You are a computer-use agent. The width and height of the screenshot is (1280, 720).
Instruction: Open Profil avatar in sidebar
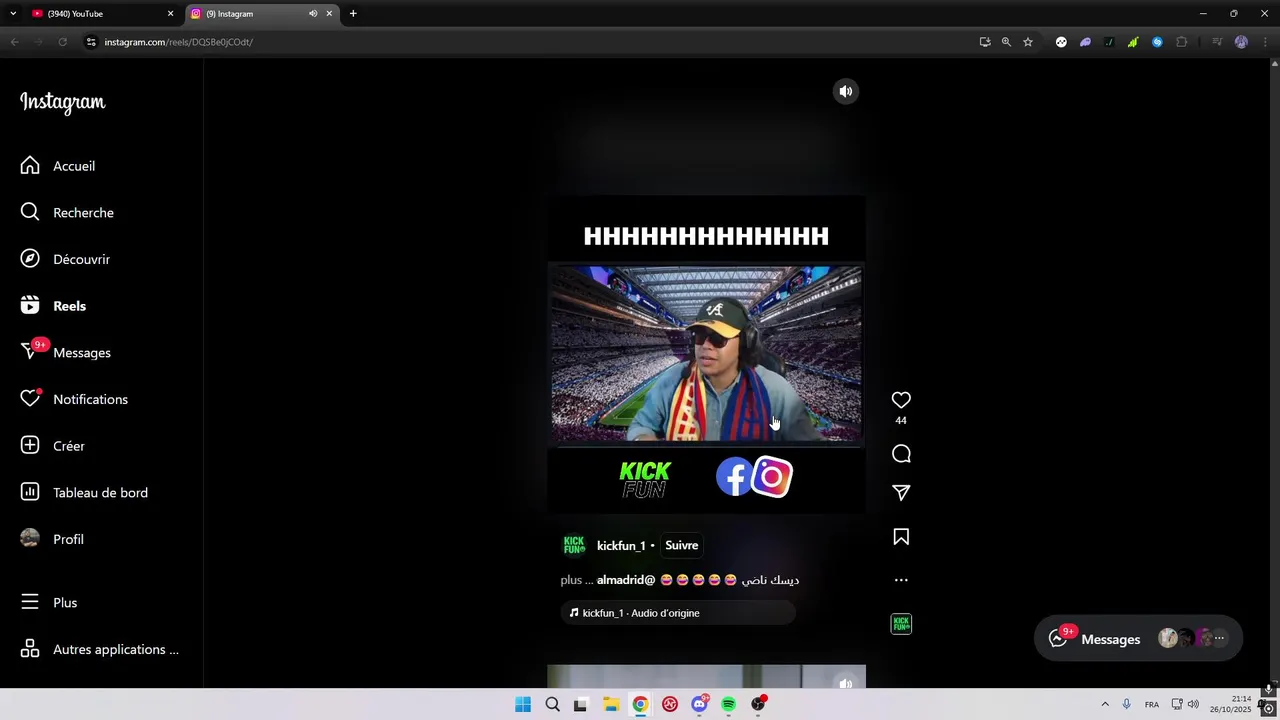tap(30, 539)
